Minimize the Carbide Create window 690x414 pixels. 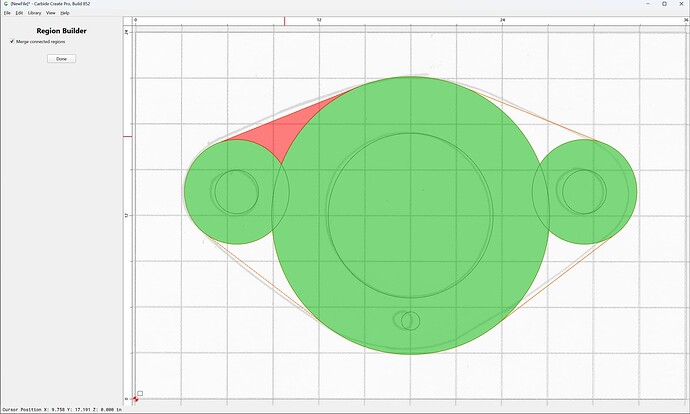click(648, 4)
